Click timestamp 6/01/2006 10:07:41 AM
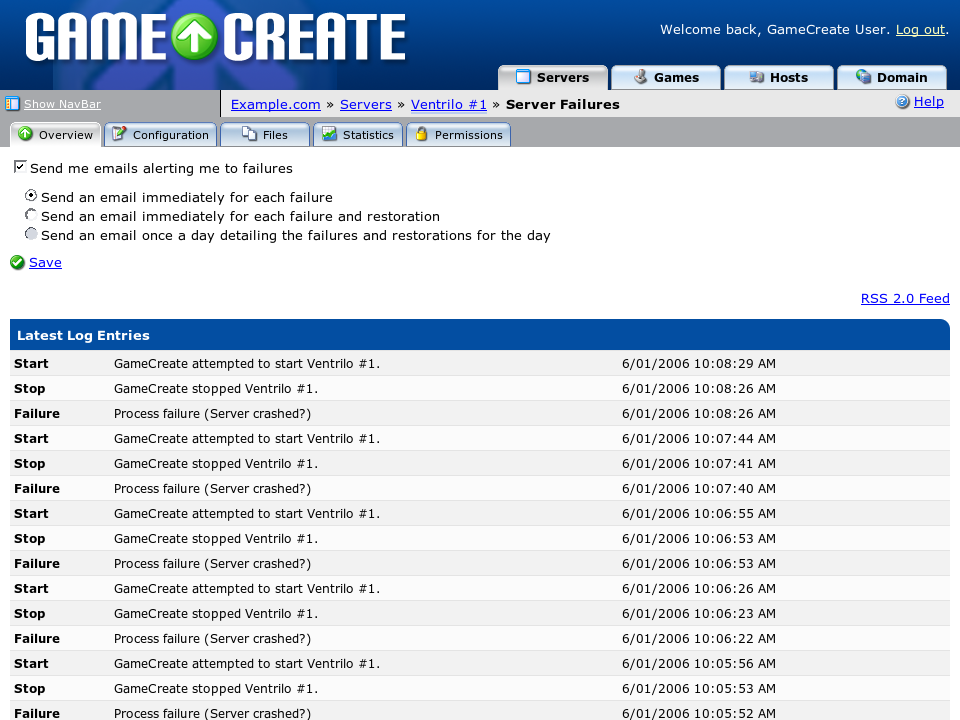This screenshot has width=960, height=720. (699, 464)
